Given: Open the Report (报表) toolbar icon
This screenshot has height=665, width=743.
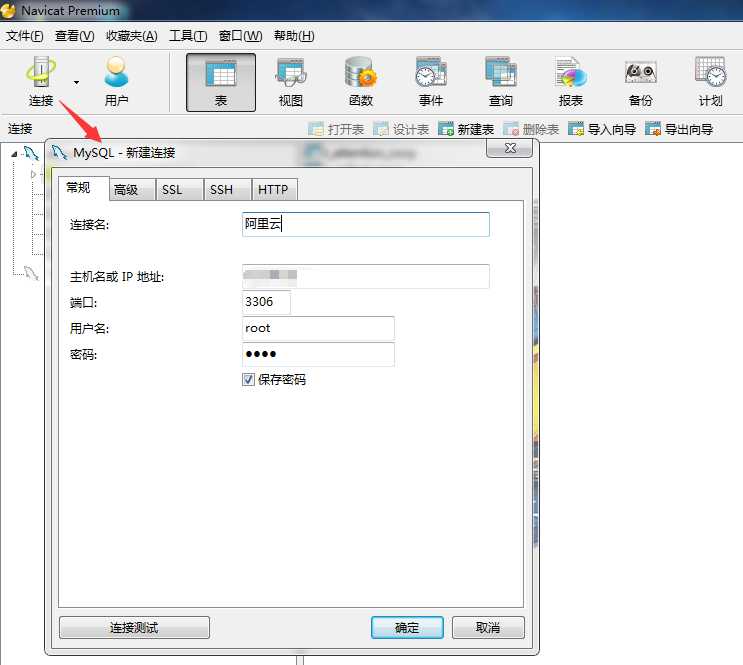Looking at the screenshot, I should (571, 82).
